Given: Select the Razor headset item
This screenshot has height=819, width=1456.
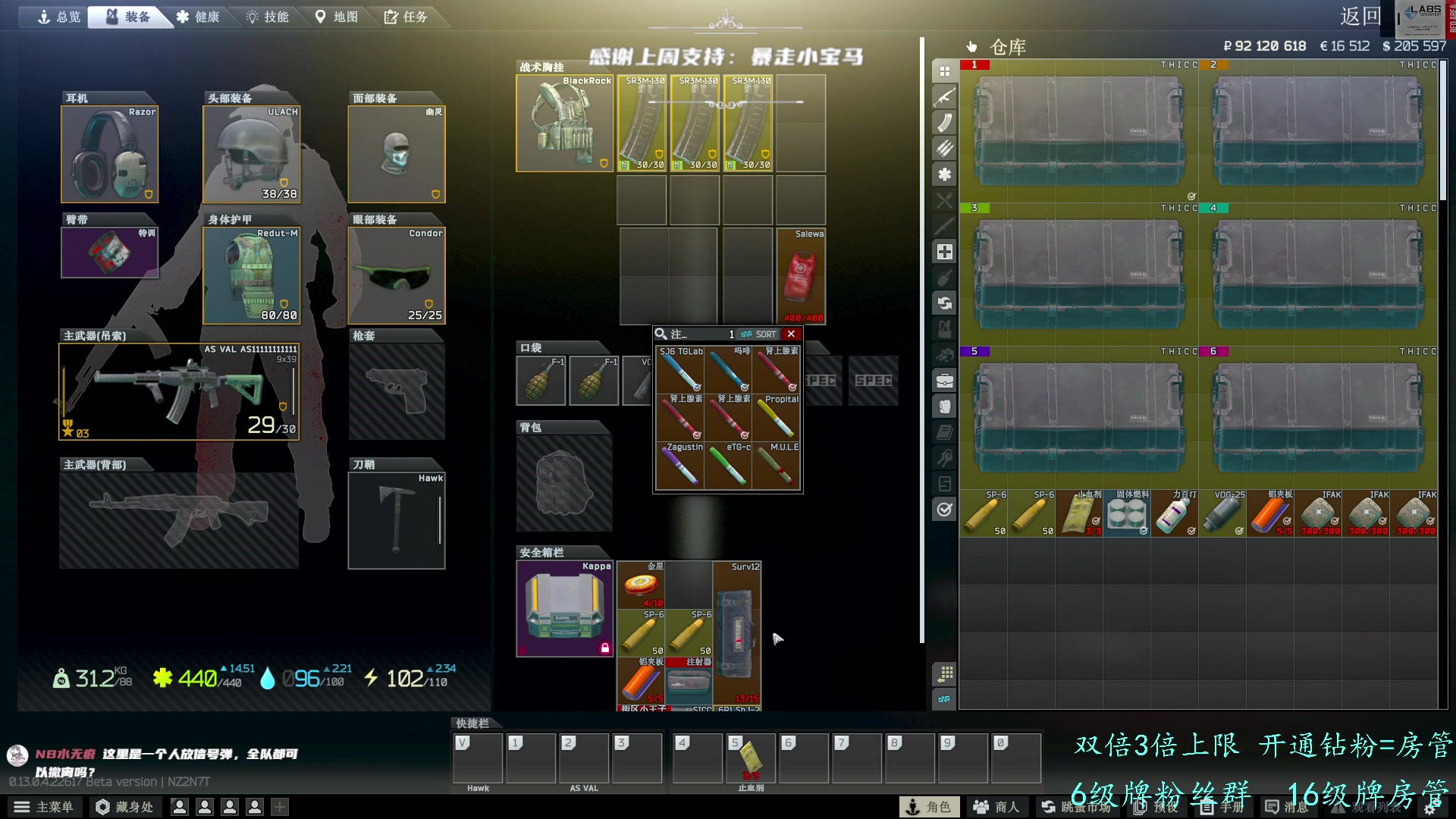Looking at the screenshot, I should point(110,154).
